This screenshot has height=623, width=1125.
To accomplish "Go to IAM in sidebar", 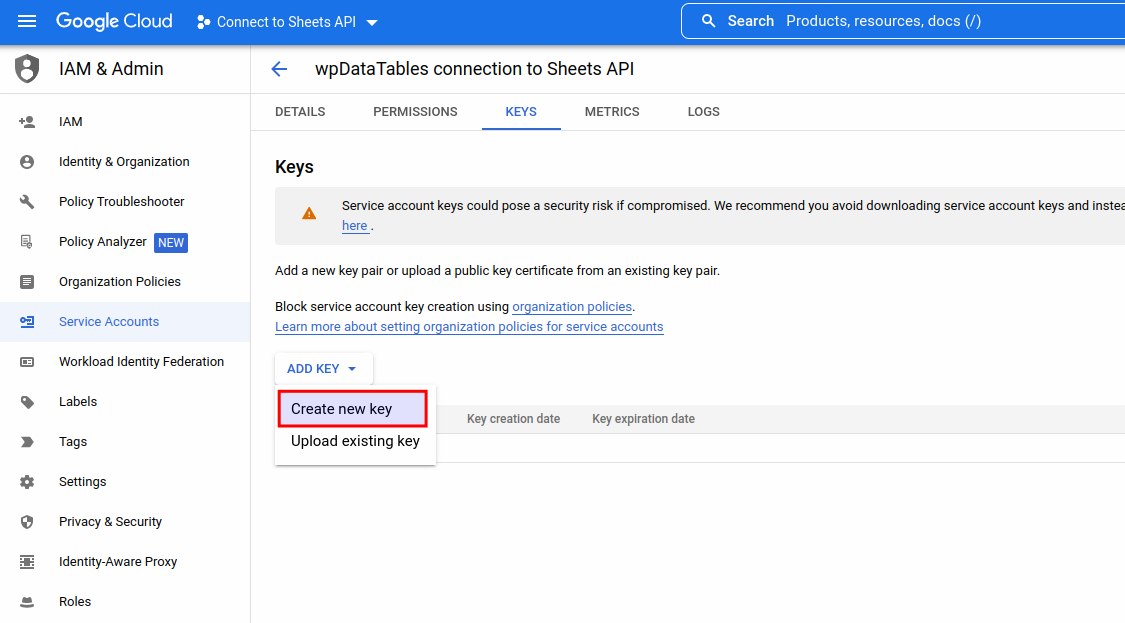I will (x=70, y=122).
